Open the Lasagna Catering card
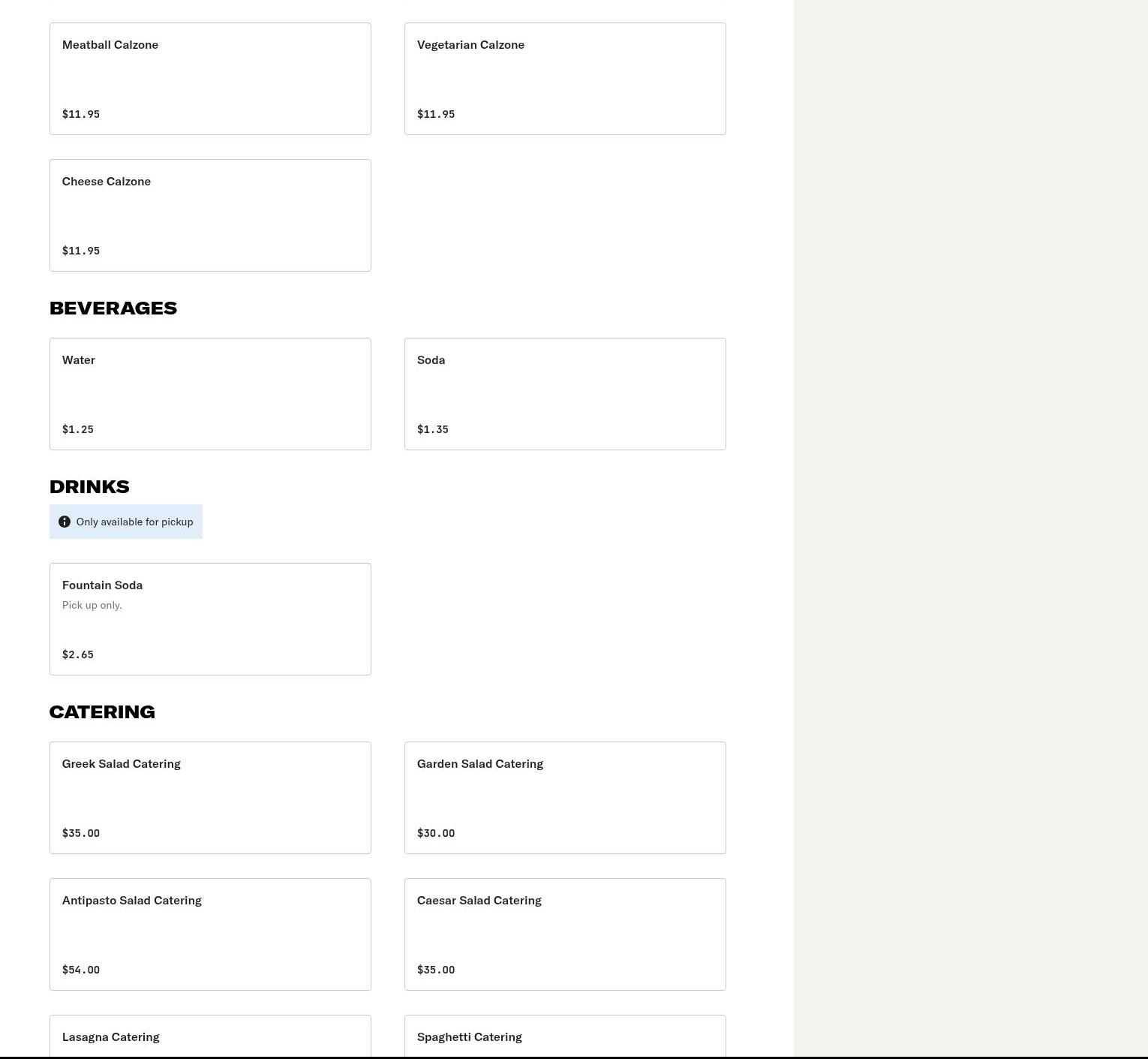Viewport: 1148px width, 1059px height. (x=210, y=1036)
